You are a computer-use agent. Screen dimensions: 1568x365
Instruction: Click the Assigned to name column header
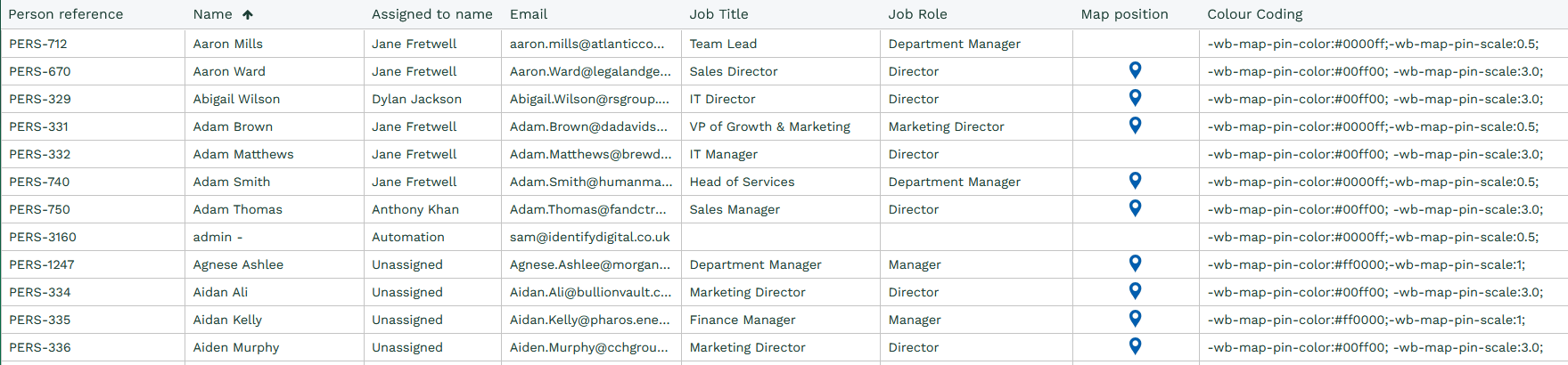point(432,14)
